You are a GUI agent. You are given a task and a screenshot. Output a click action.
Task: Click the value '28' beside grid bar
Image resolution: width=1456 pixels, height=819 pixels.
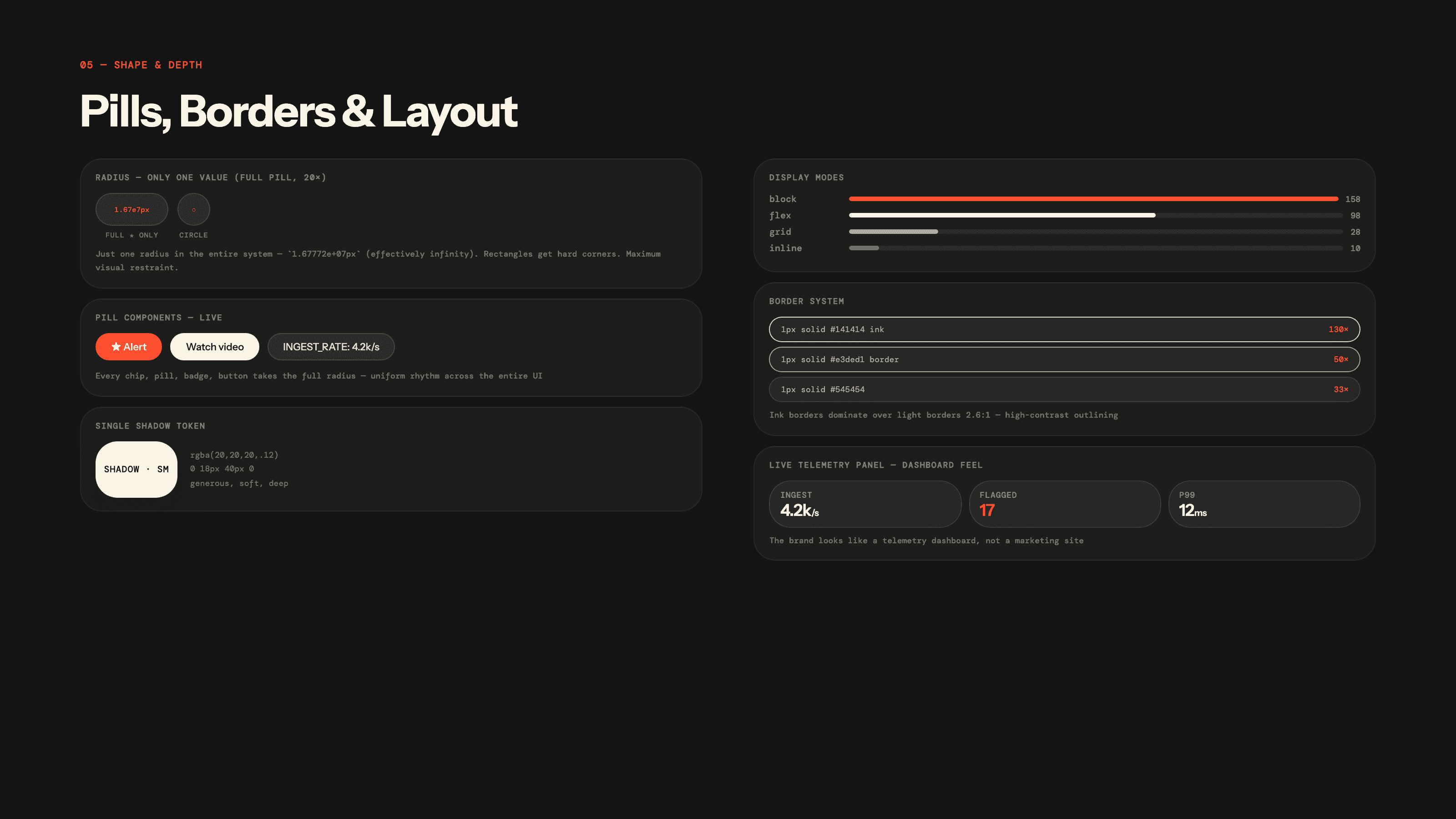[x=1355, y=232]
